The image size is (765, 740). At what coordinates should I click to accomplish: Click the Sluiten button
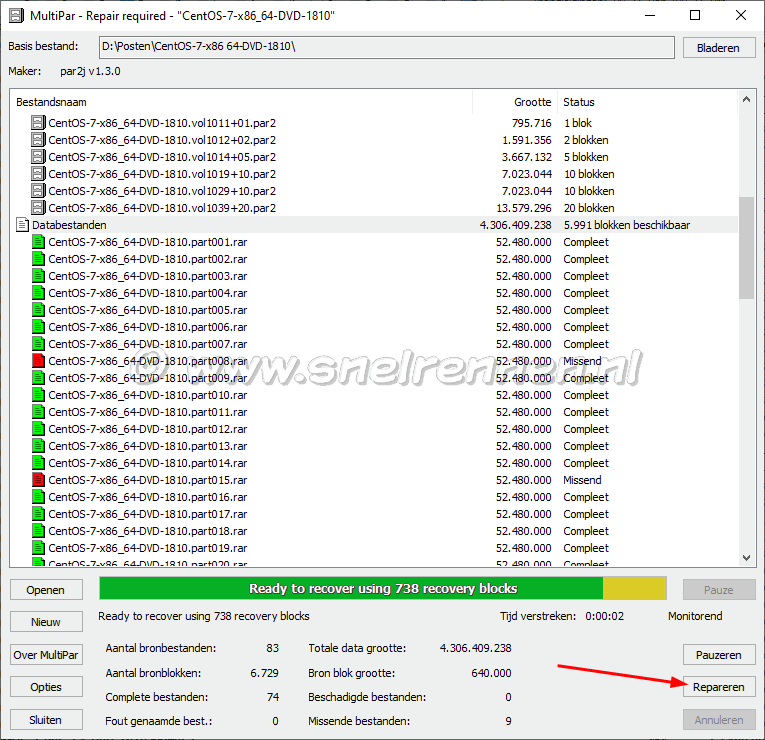[x=46, y=720]
